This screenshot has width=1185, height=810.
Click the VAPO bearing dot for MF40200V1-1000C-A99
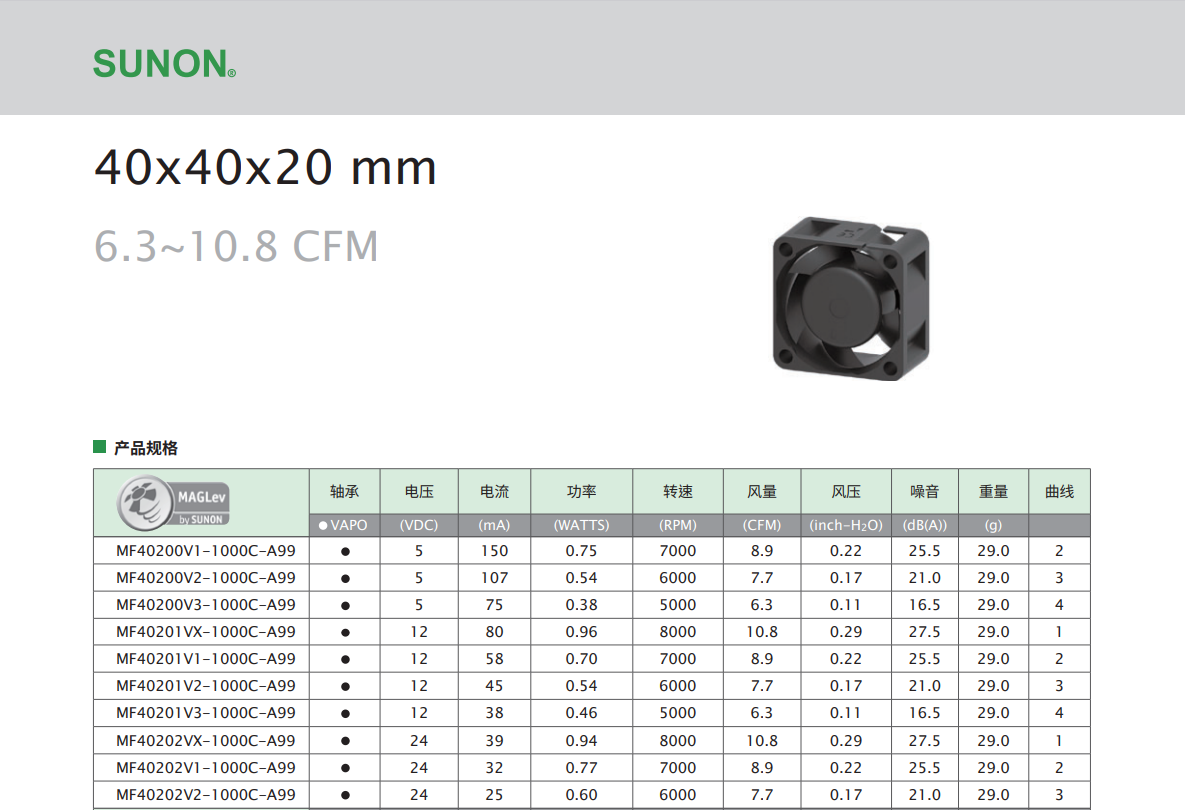click(x=345, y=552)
